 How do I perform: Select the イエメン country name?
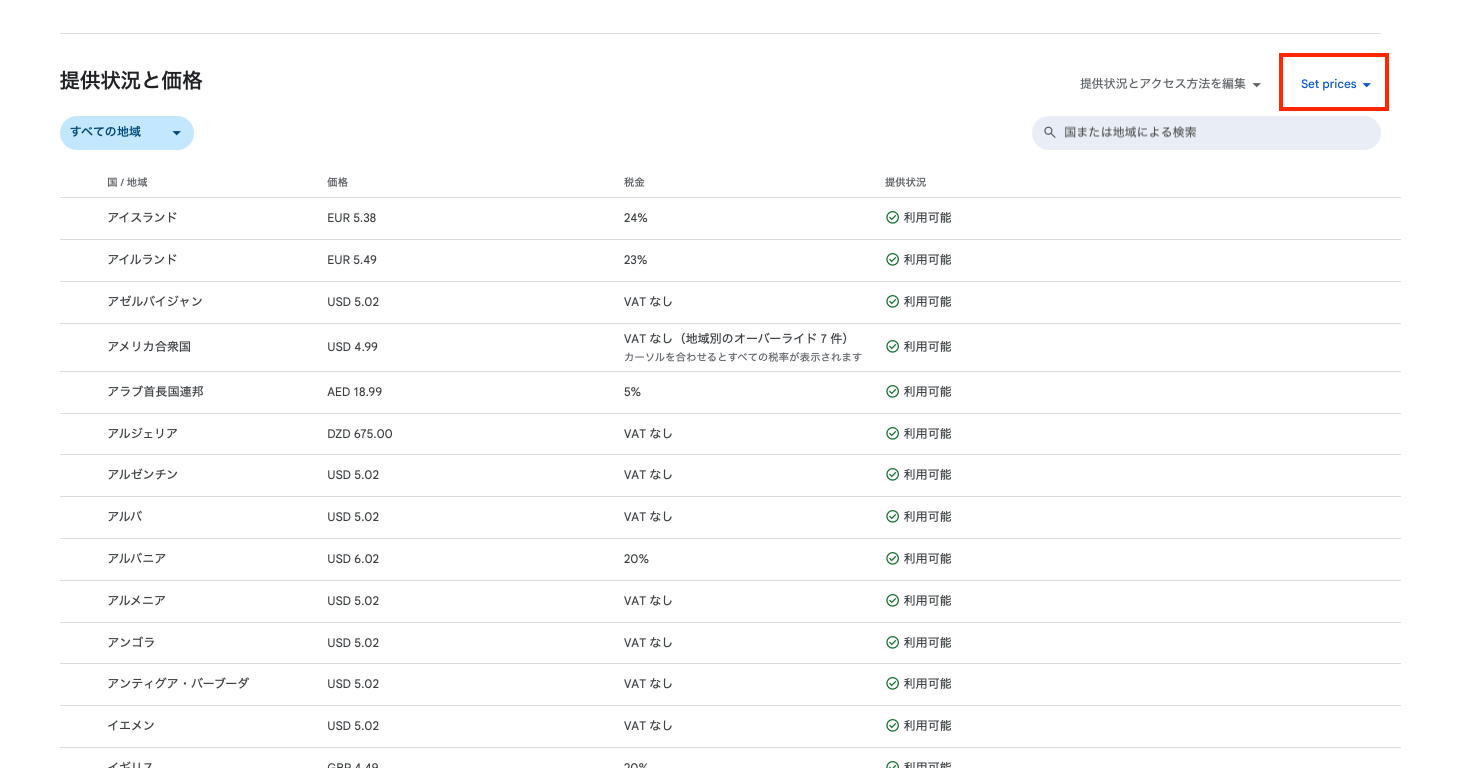coord(131,726)
